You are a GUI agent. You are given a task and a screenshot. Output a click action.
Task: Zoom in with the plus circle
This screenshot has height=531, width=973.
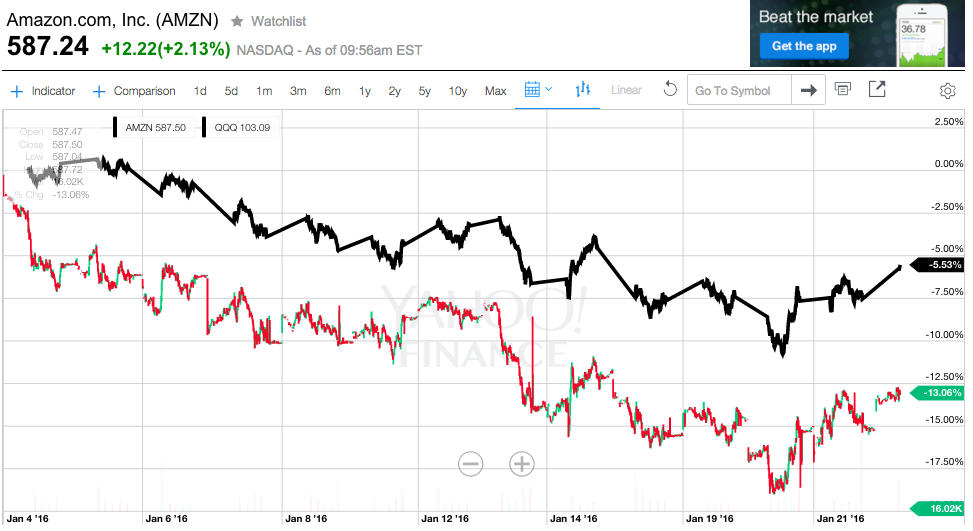522,463
